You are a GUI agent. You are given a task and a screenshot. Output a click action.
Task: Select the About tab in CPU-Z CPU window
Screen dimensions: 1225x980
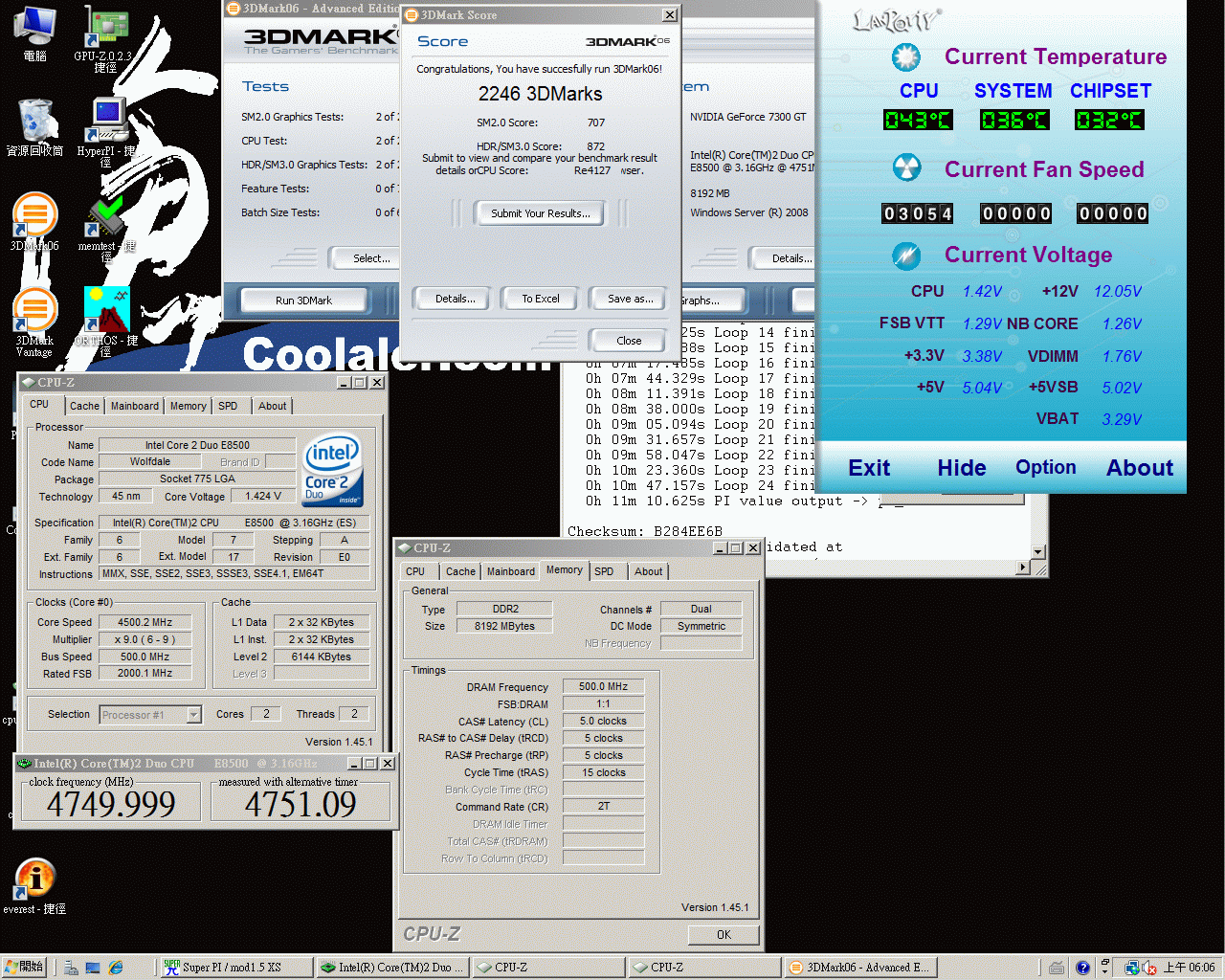click(x=272, y=406)
